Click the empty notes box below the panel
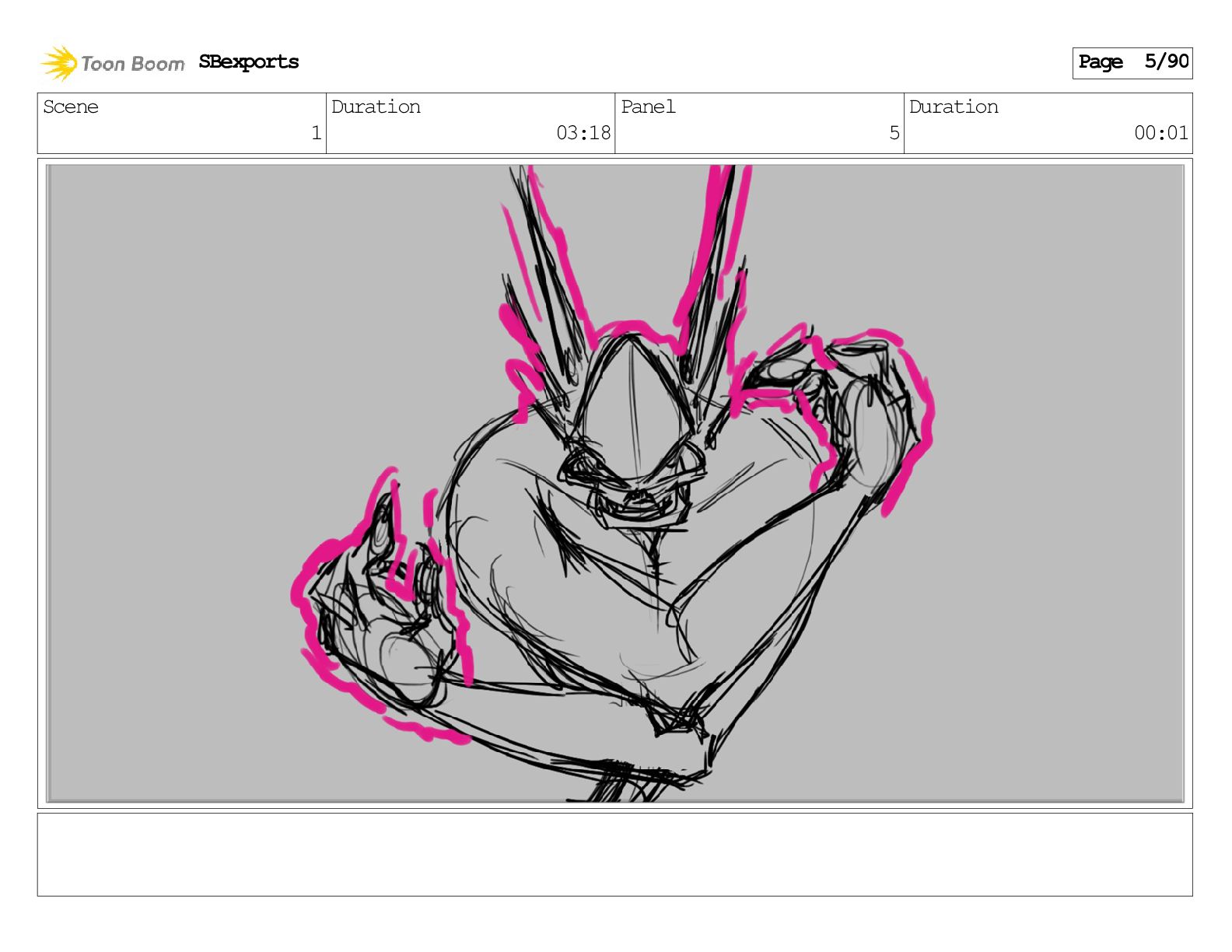 [614, 854]
